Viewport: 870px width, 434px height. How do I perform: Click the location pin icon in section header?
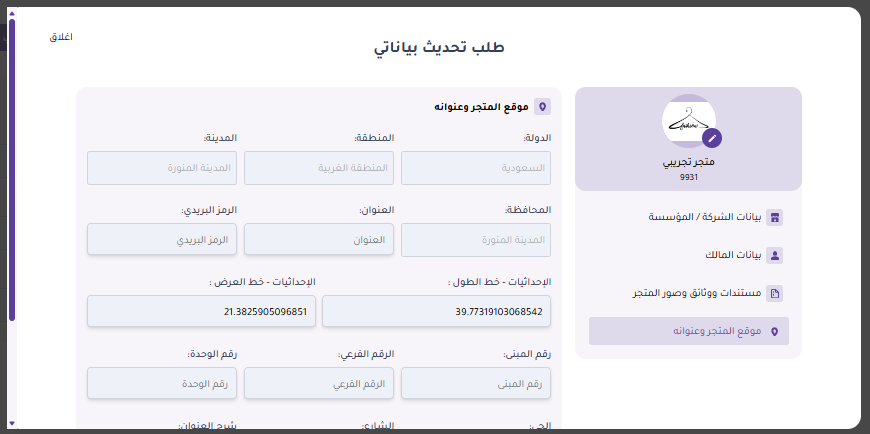pyautogui.click(x=542, y=106)
